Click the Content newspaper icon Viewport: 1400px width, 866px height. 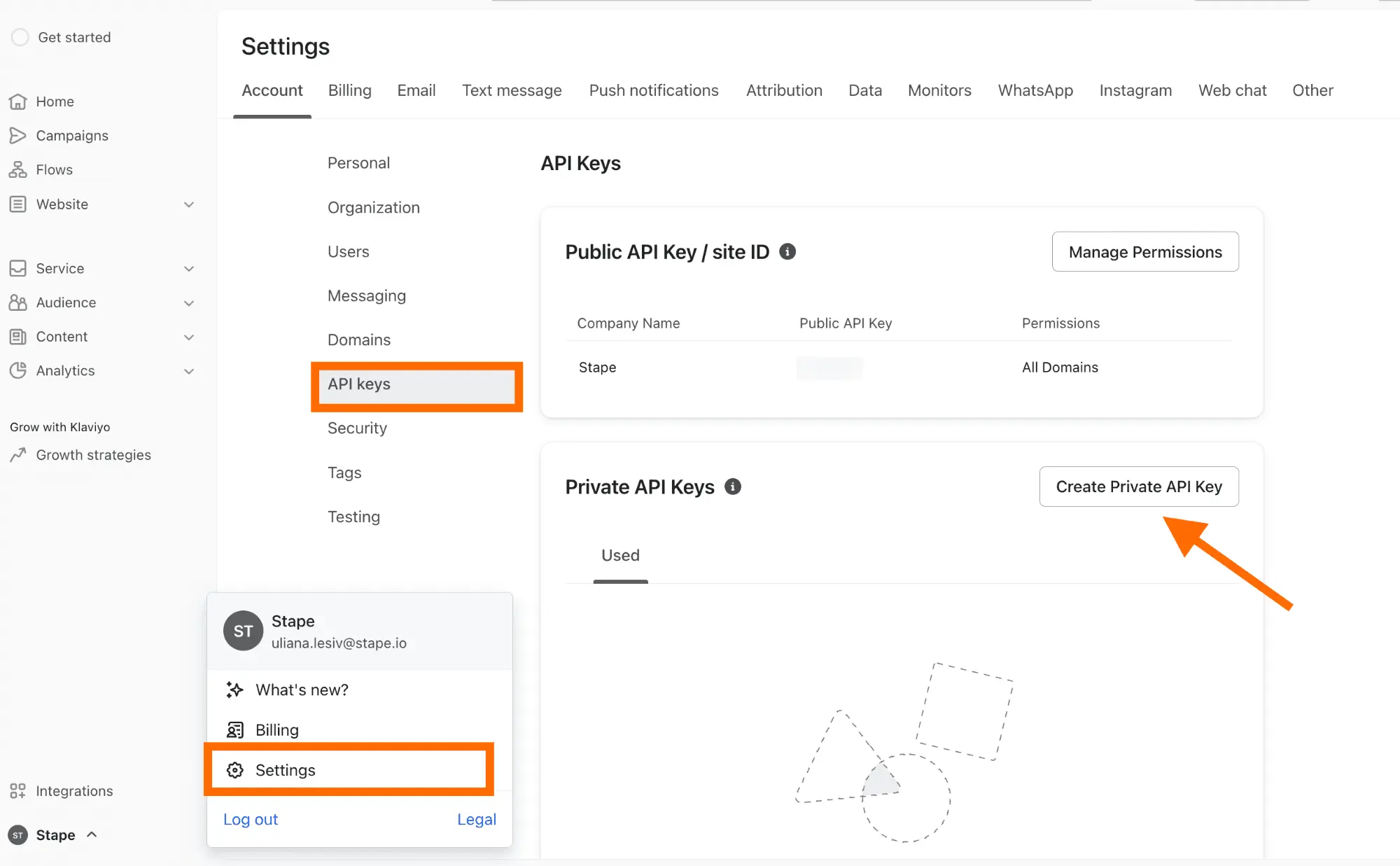[17, 337]
